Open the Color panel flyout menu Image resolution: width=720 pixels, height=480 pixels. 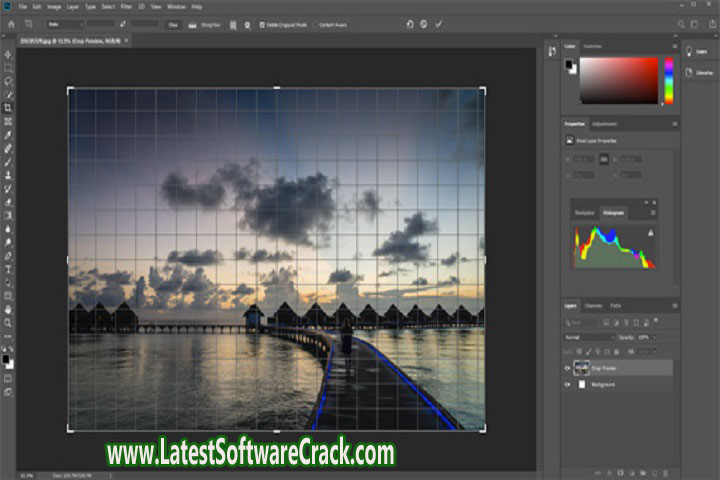click(x=675, y=46)
